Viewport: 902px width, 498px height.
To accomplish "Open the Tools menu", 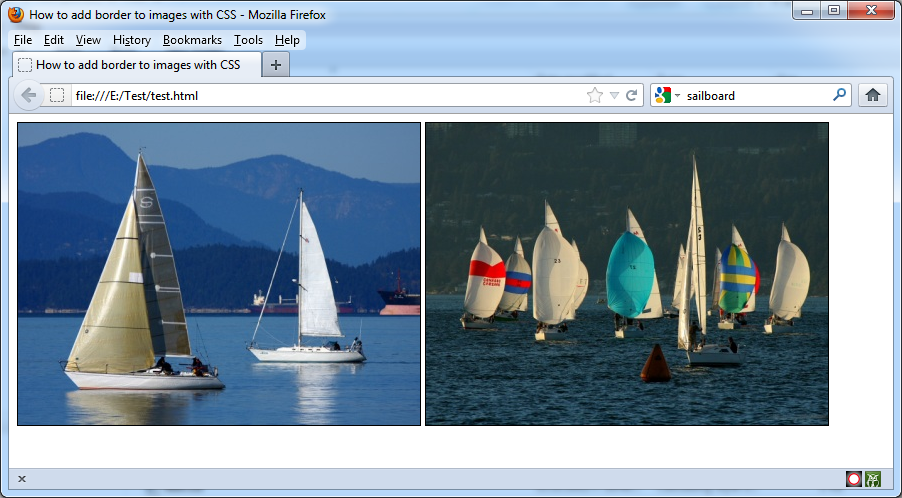I will 248,40.
